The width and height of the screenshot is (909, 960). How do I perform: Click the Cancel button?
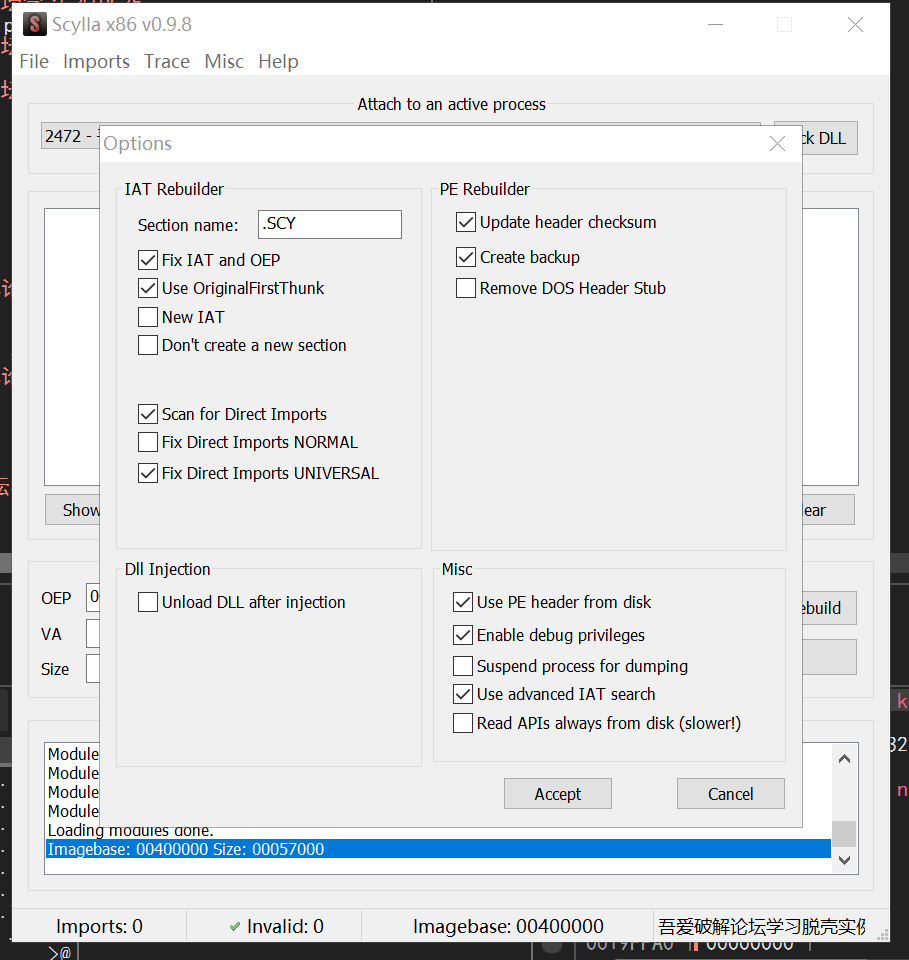(x=730, y=794)
